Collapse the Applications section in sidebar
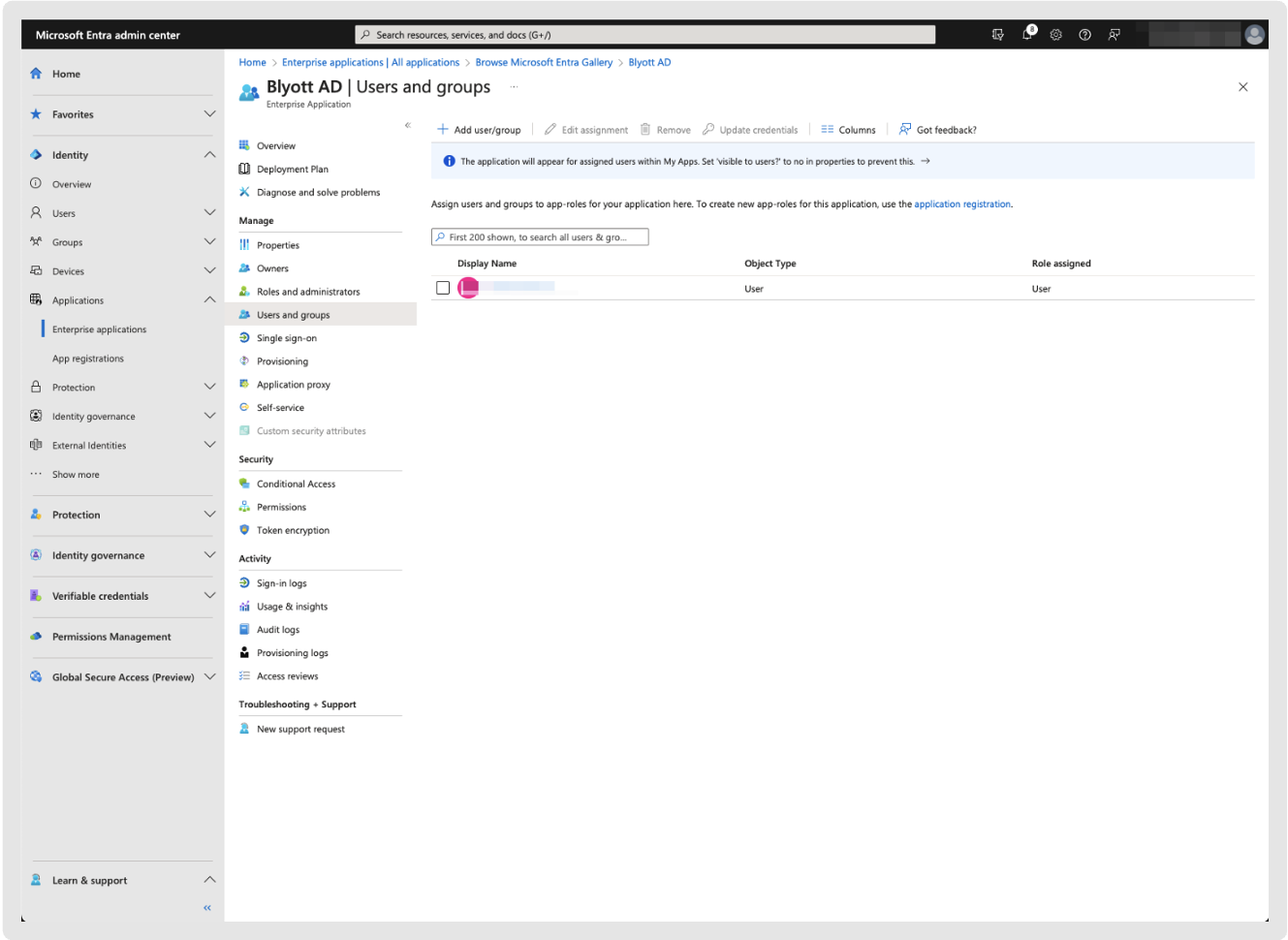Image resolution: width=1288 pixels, height=940 pixels. [209, 299]
